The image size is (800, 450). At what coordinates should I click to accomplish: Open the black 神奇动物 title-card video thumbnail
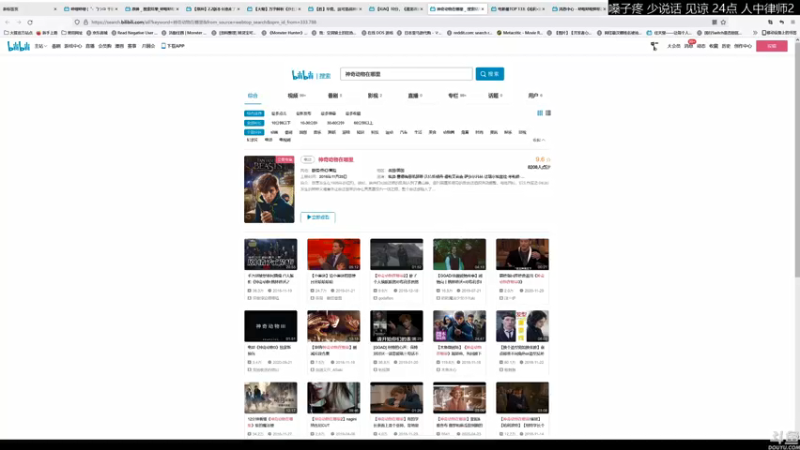pyautogui.click(x=270, y=326)
